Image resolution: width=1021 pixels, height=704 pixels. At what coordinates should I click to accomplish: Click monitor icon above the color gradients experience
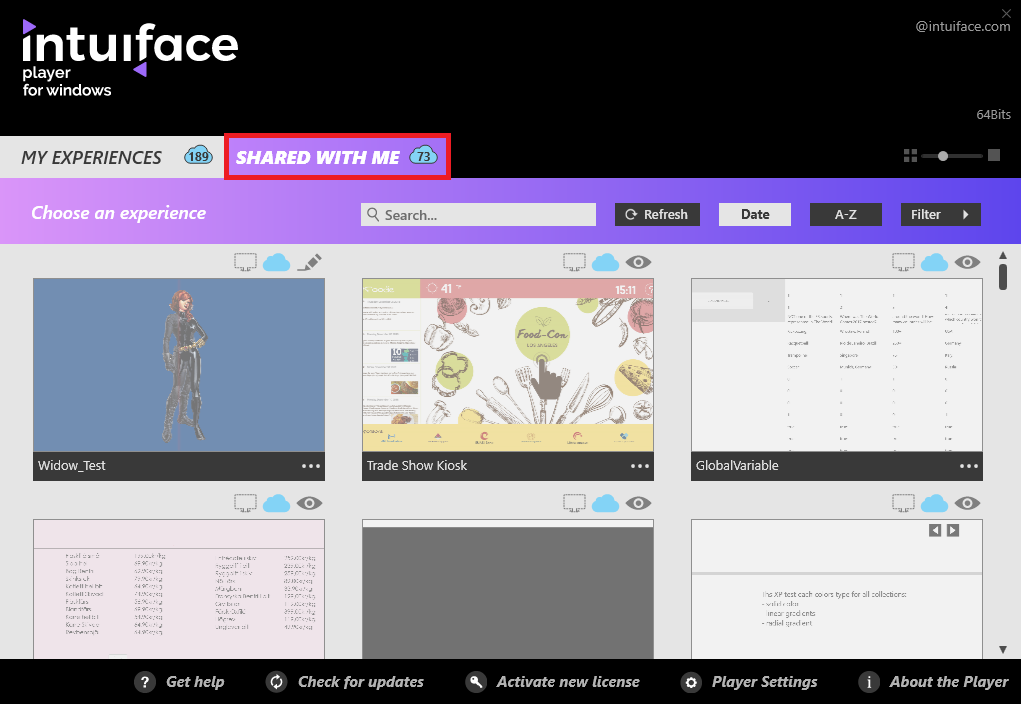(903, 503)
